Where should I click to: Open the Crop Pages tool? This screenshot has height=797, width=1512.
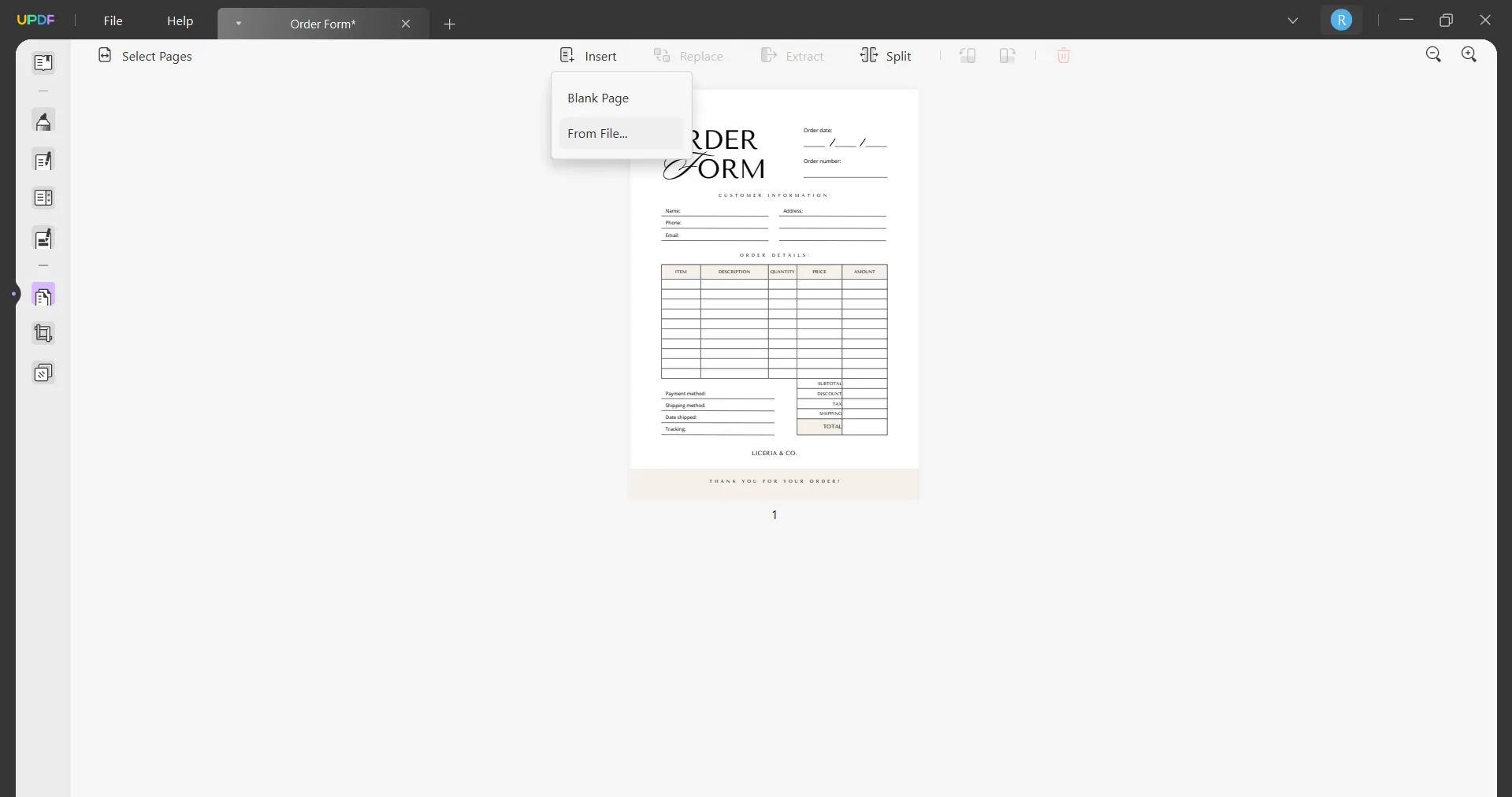43,334
